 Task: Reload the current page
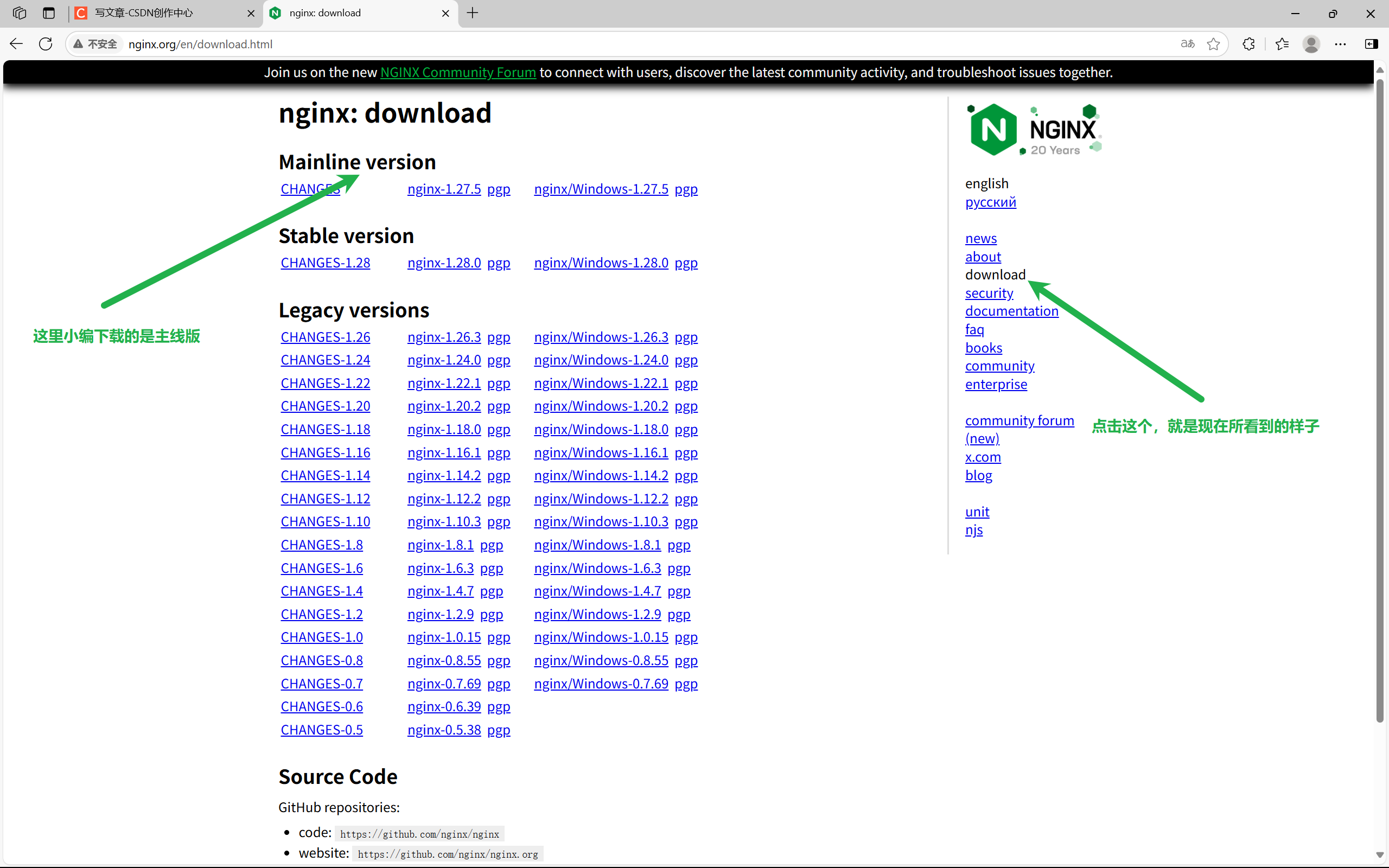coord(45,43)
